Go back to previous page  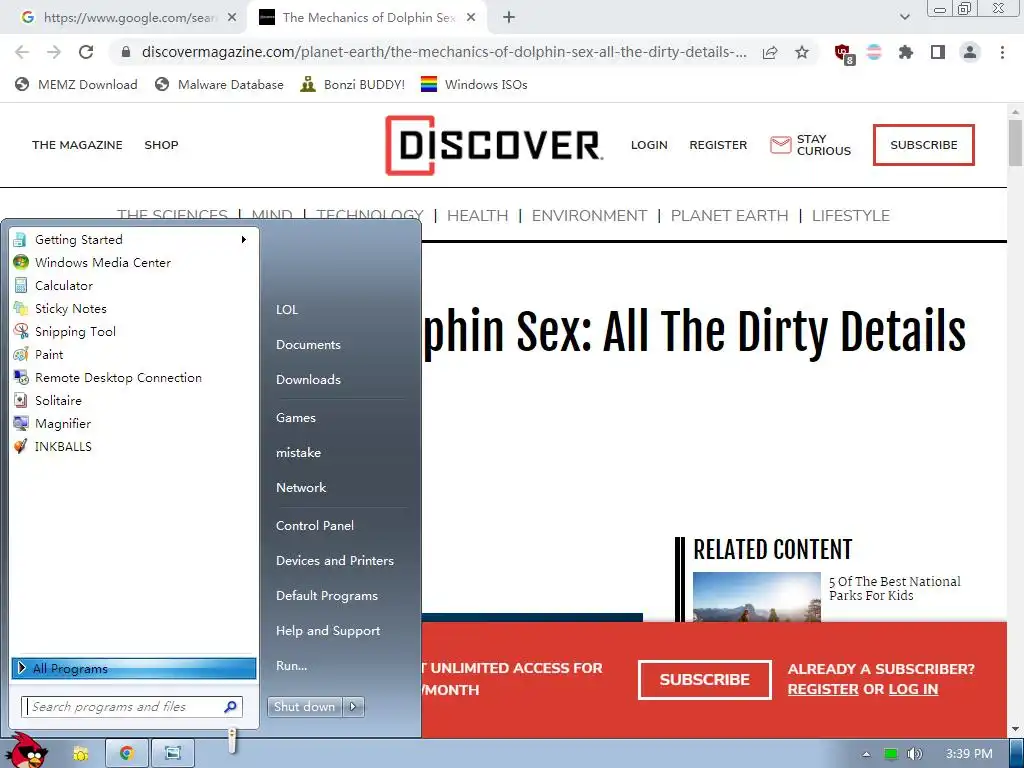point(22,52)
